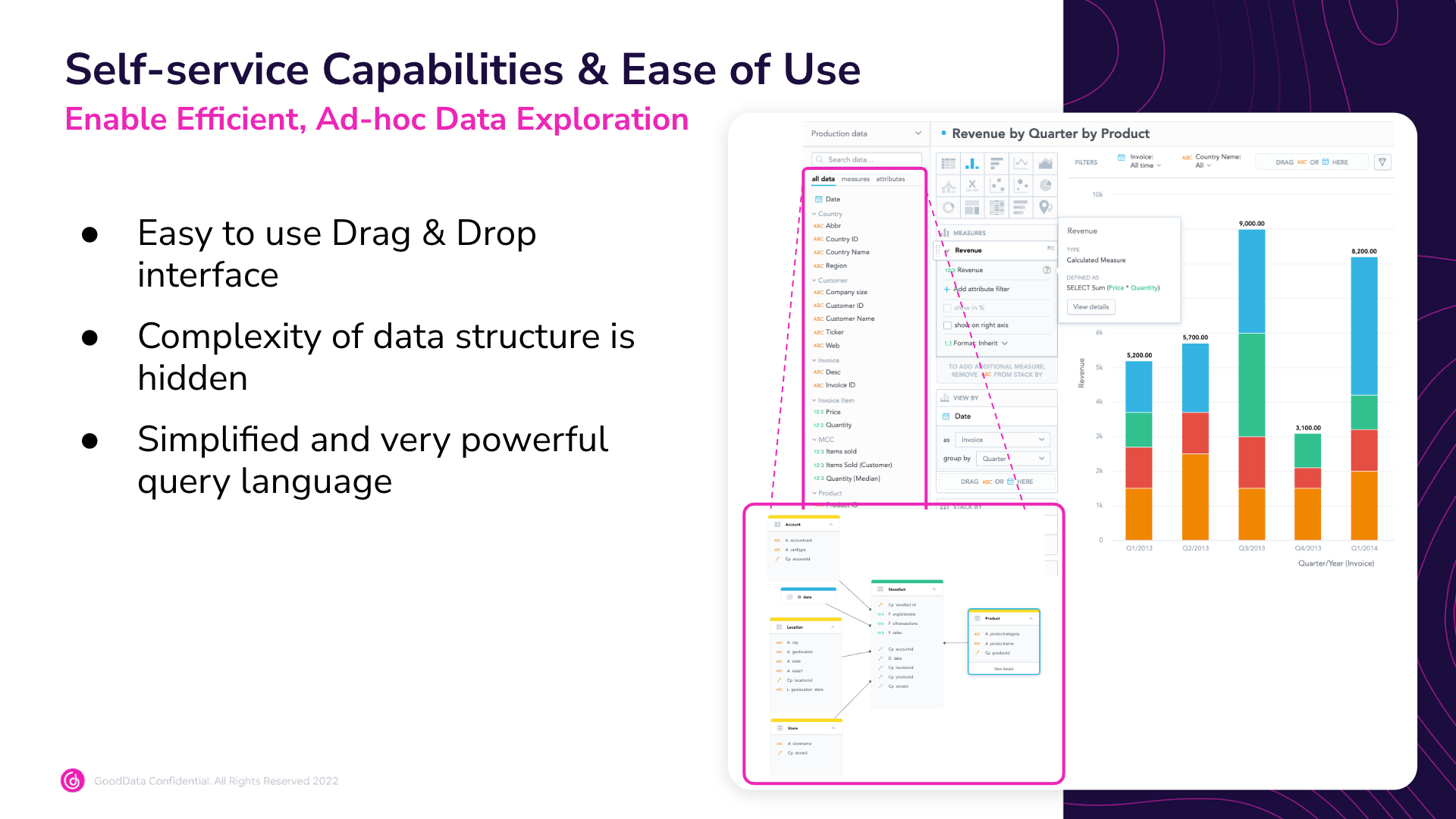
Task: Collapse the Revenue measure details
Action: coord(947,250)
